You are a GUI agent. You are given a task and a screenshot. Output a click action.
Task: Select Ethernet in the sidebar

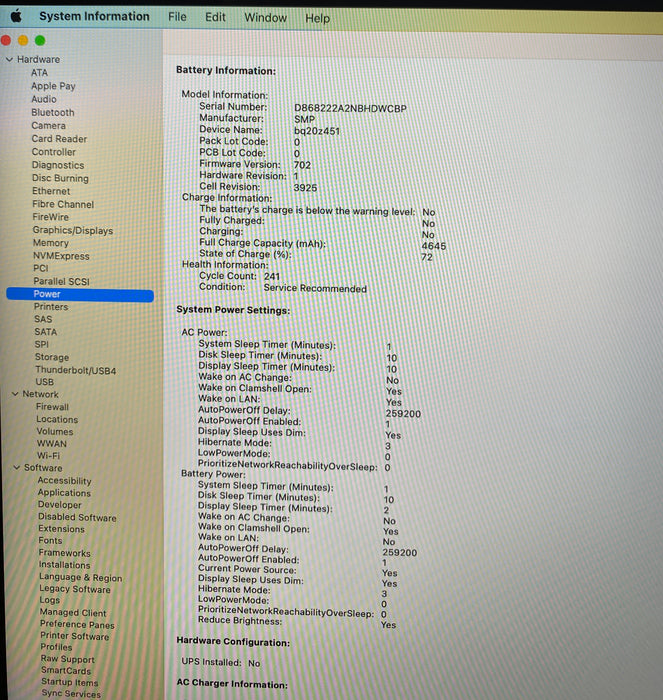tap(51, 191)
